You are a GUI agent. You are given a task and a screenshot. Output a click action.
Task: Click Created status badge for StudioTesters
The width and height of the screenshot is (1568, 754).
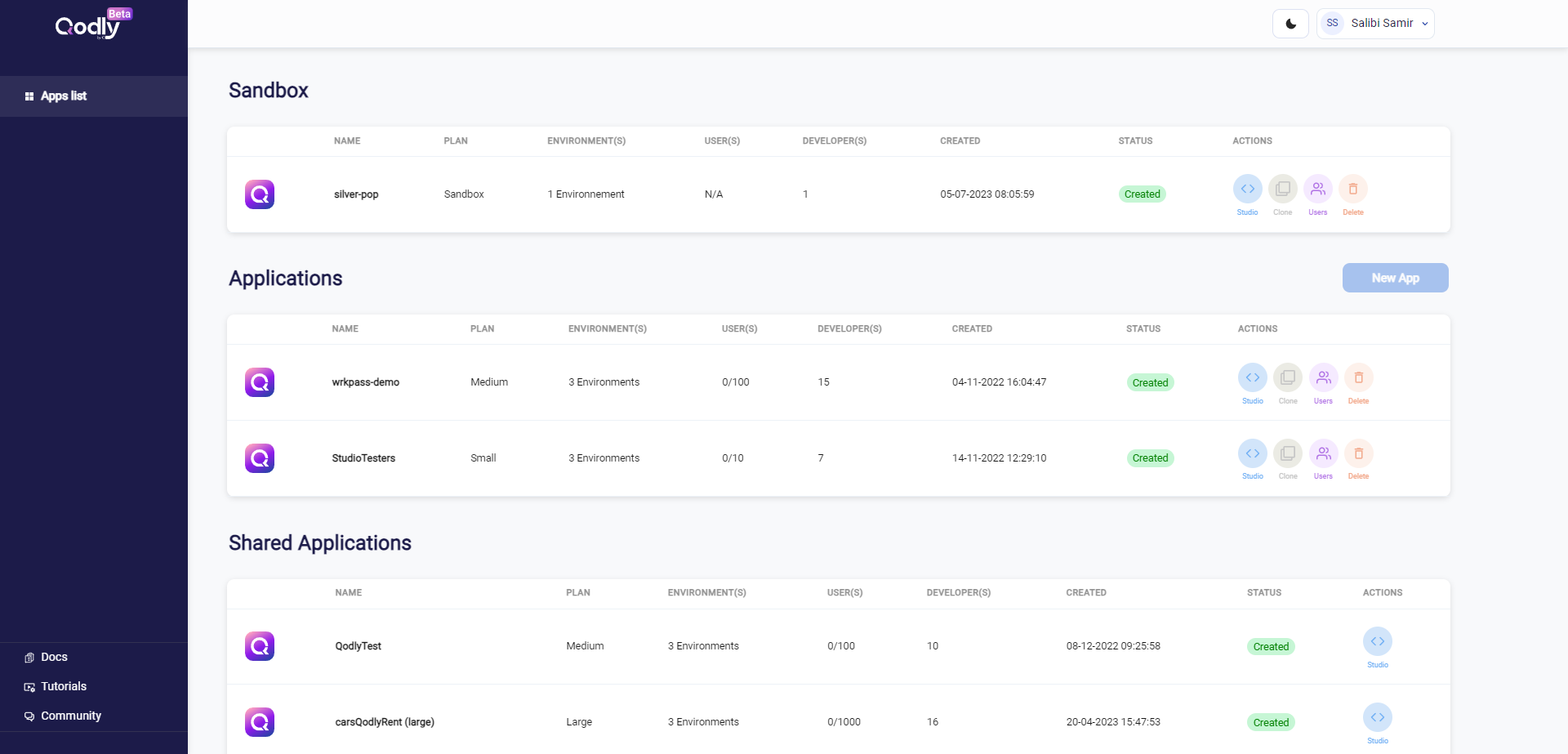tap(1150, 458)
